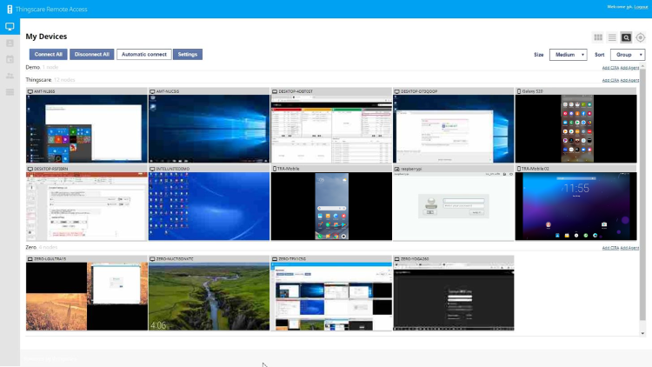Open the account icon in left sidebar

tap(10, 43)
